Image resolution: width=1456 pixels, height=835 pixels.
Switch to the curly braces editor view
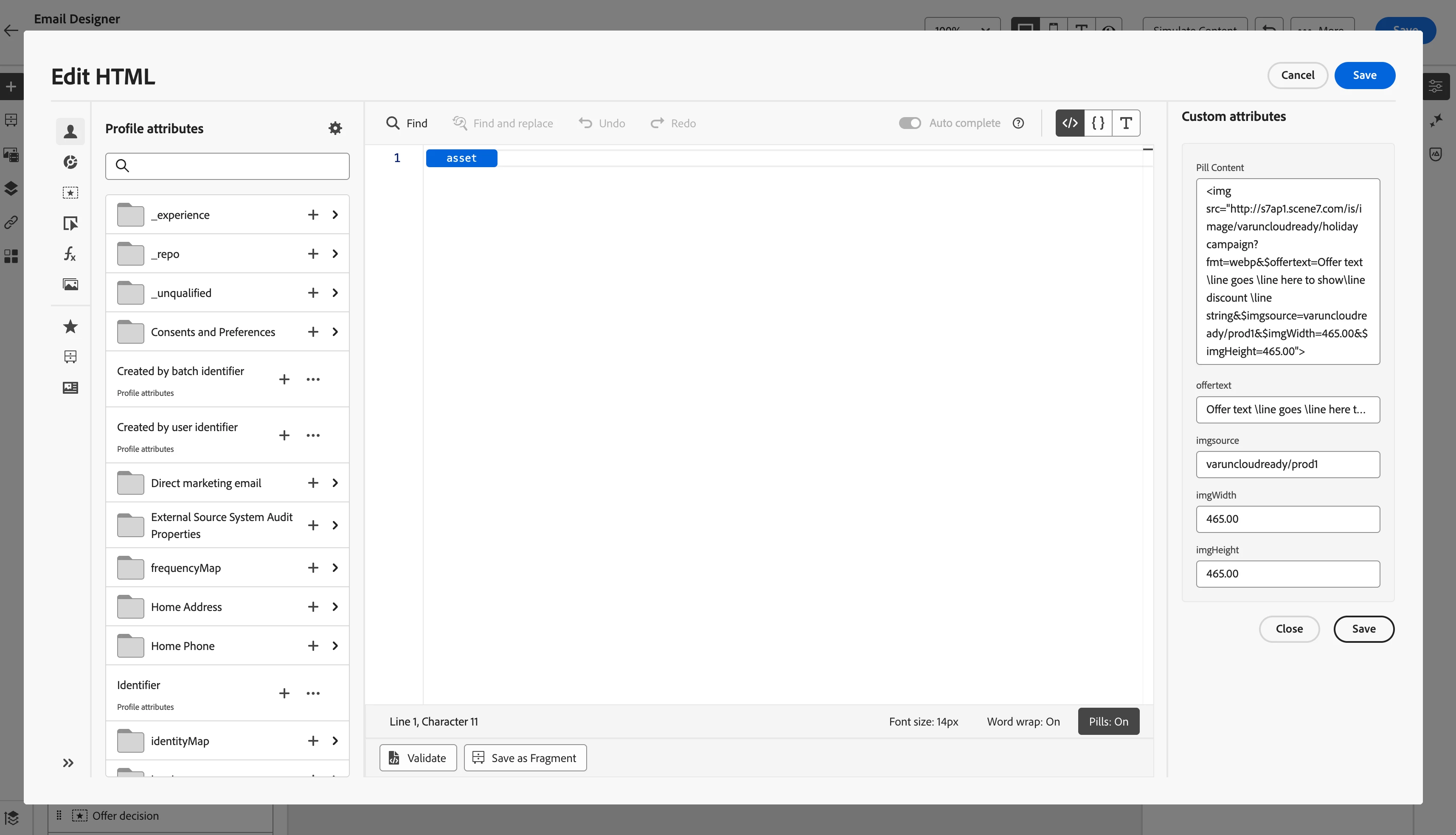[1097, 123]
